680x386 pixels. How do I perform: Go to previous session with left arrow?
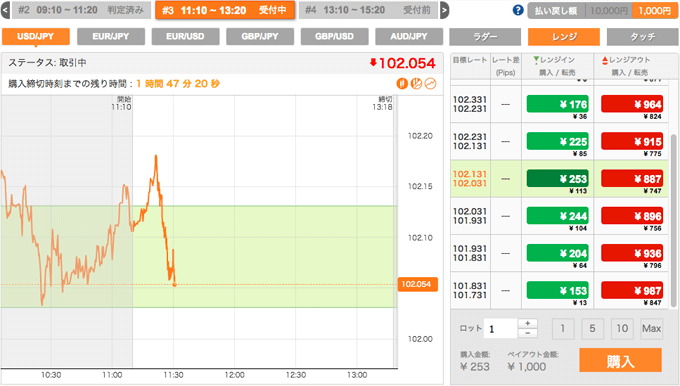pyautogui.click(x=5, y=10)
